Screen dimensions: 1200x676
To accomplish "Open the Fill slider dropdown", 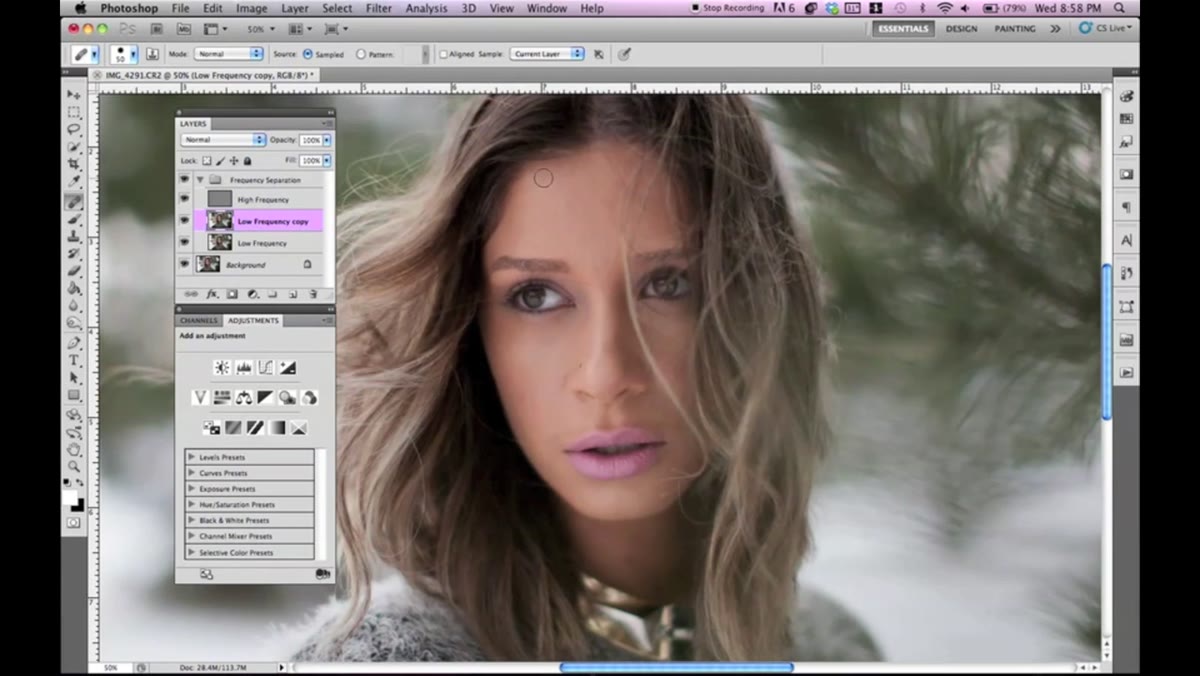I will coord(327,160).
